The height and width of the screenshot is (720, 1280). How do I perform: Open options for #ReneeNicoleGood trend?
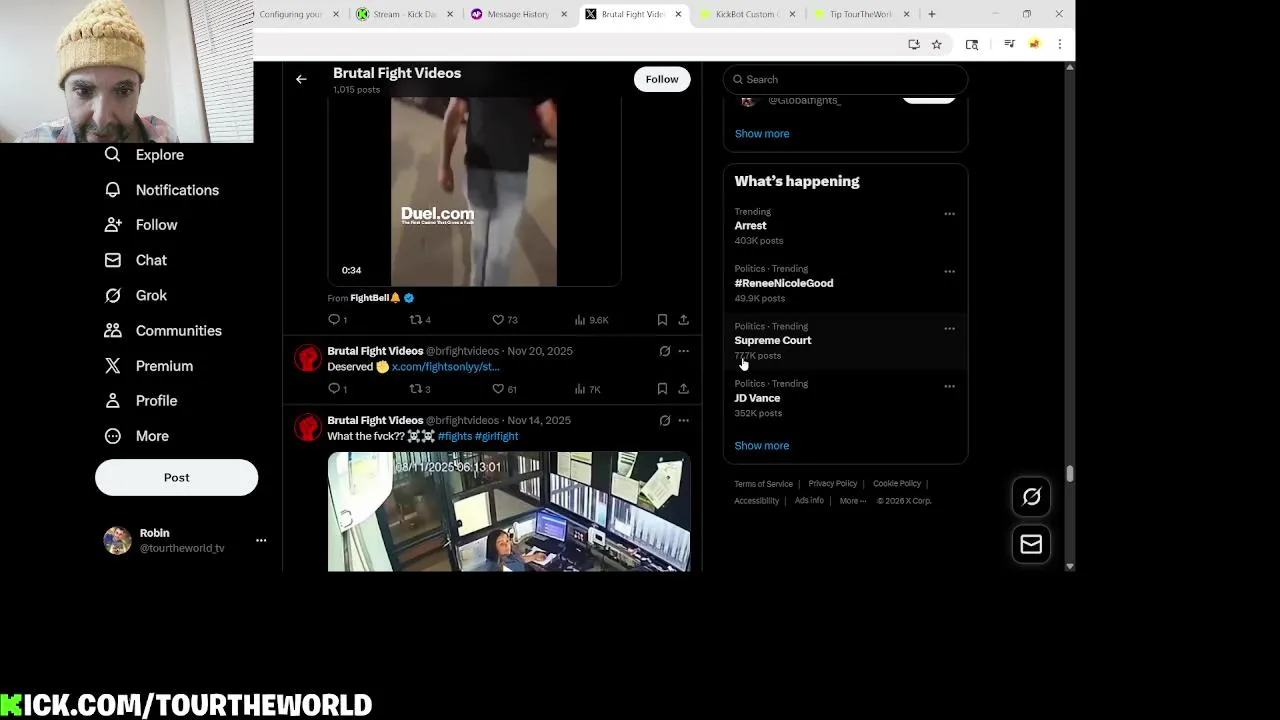(x=949, y=271)
